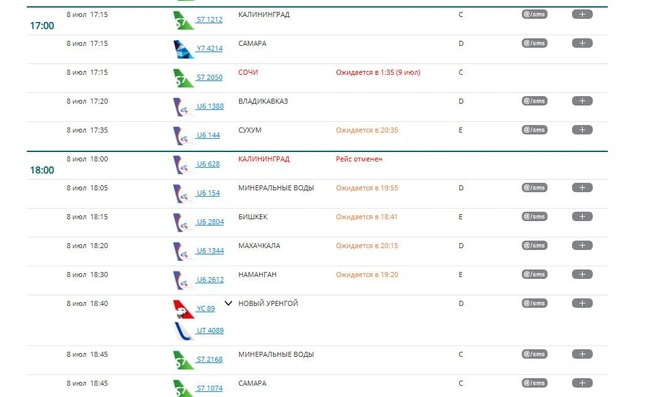Image resolution: width=656 pixels, height=397 pixels.
Task: Click the Ural Airlines logo for U6 628
Action: tap(183, 165)
